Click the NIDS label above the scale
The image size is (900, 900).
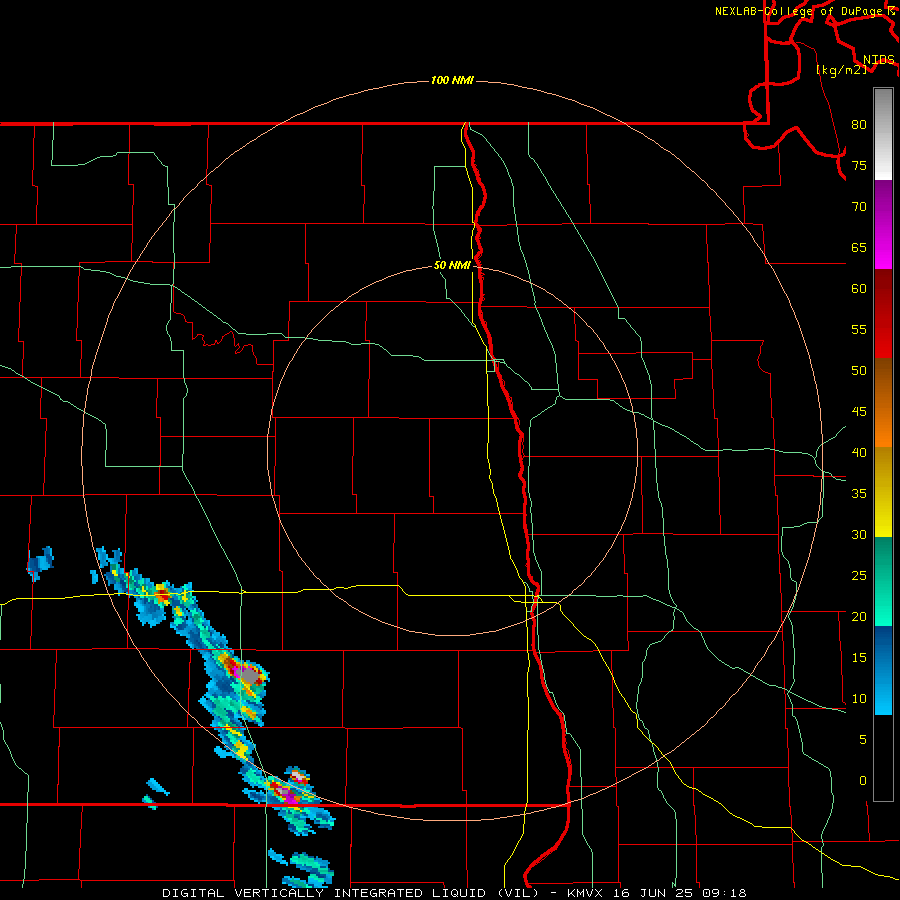pyautogui.click(x=878, y=59)
